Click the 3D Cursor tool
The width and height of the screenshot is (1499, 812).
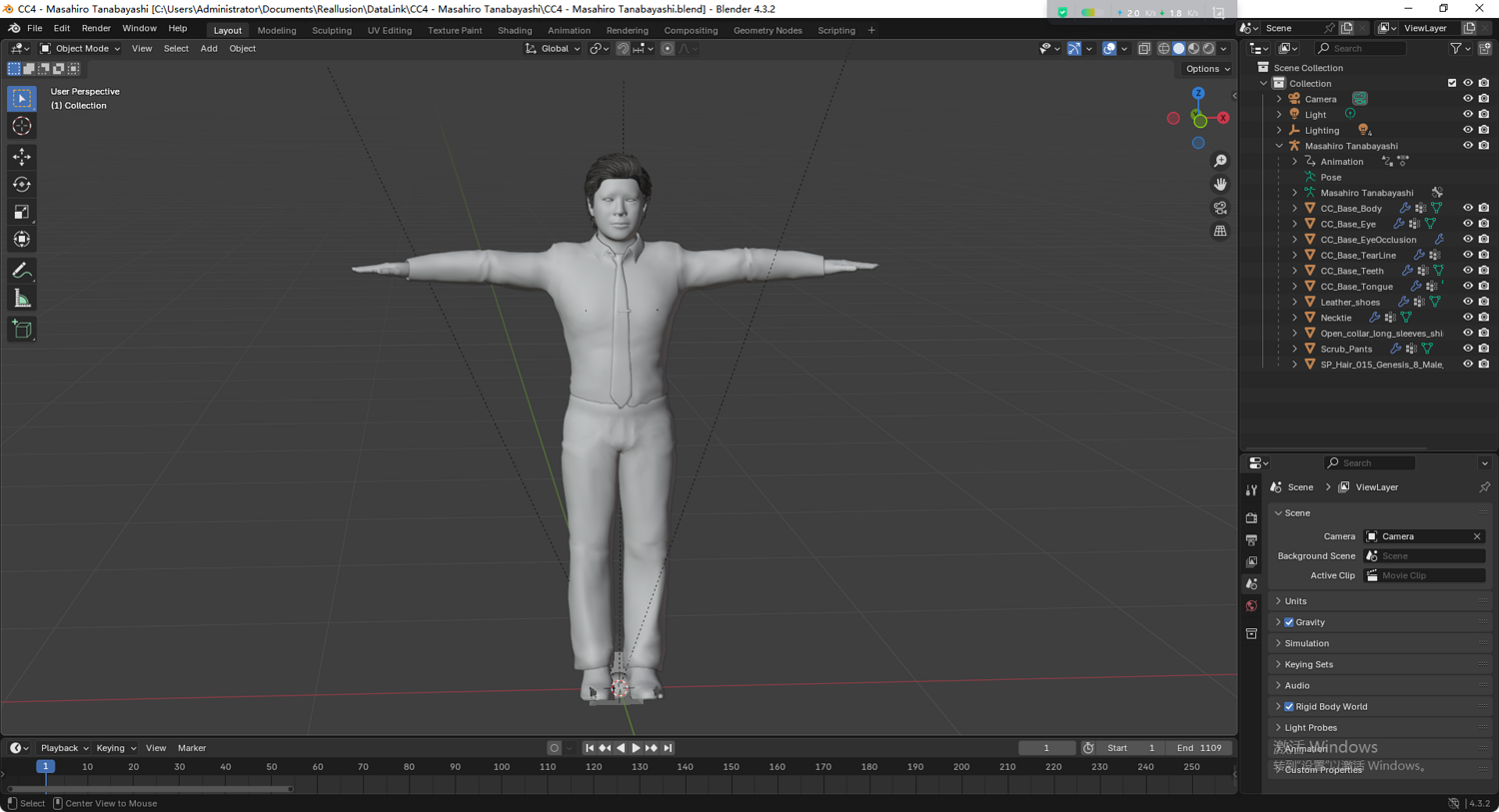[21, 126]
